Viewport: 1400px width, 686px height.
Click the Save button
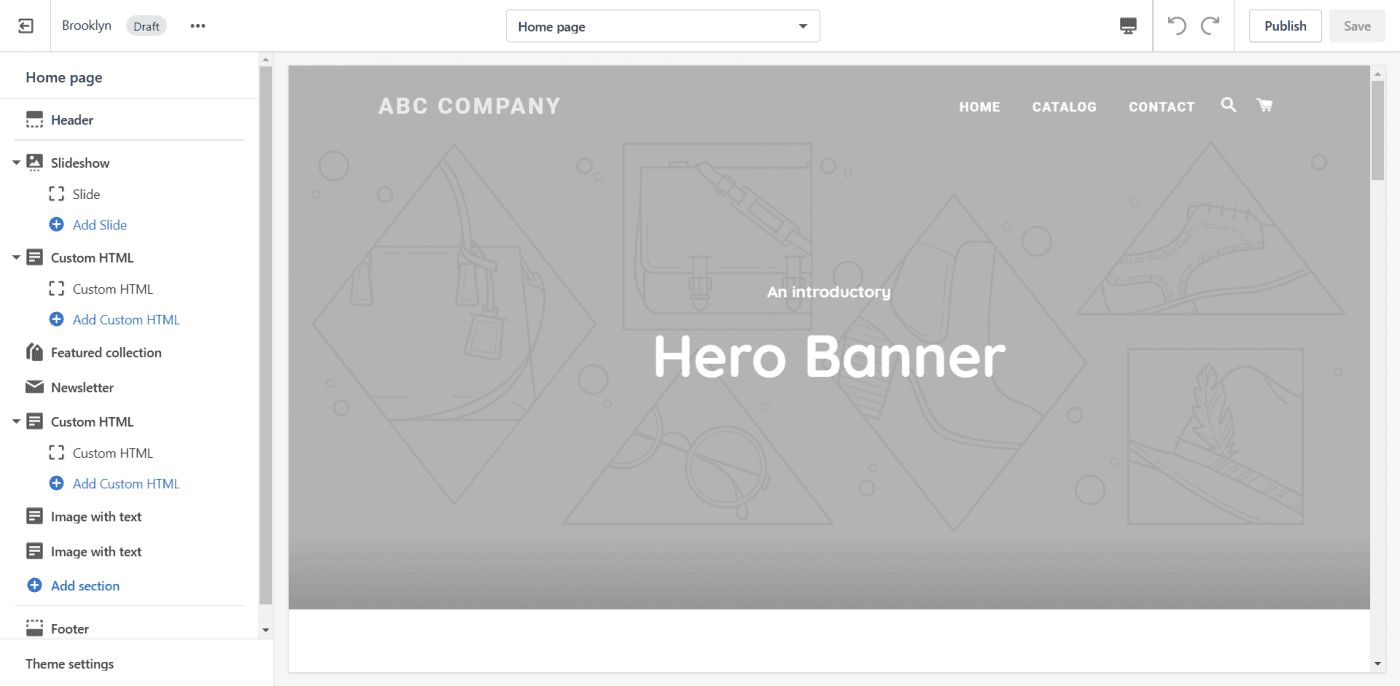(1357, 26)
